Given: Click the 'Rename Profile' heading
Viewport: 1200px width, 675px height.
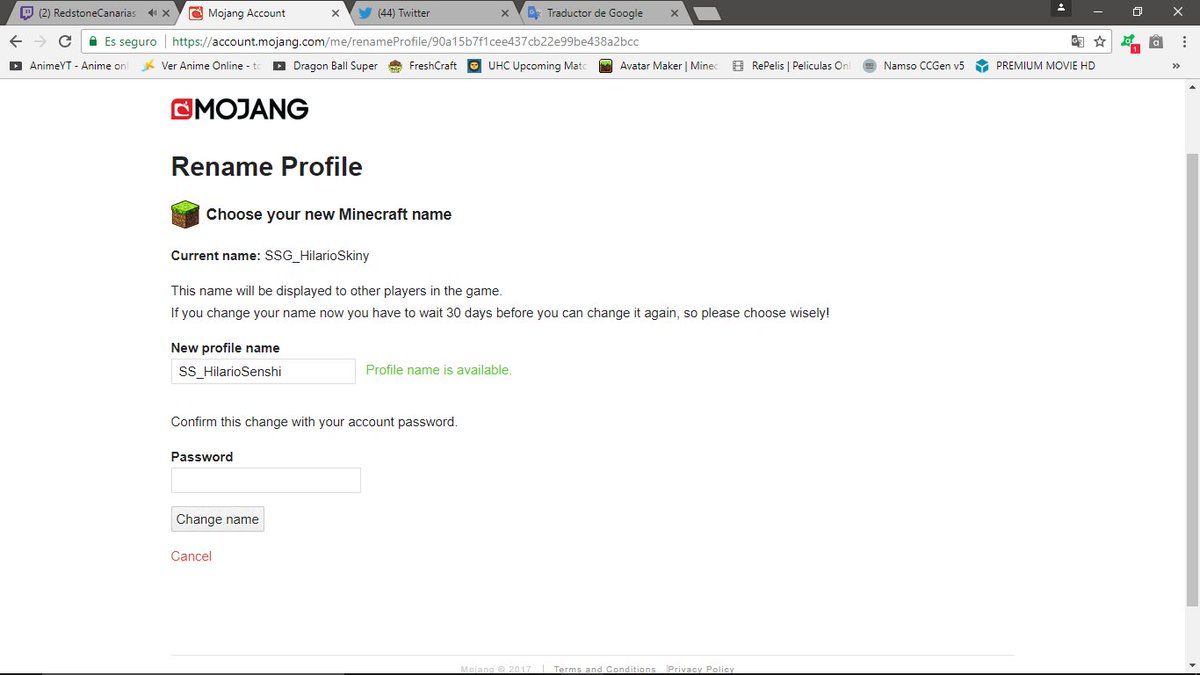Looking at the screenshot, I should coord(267,166).
